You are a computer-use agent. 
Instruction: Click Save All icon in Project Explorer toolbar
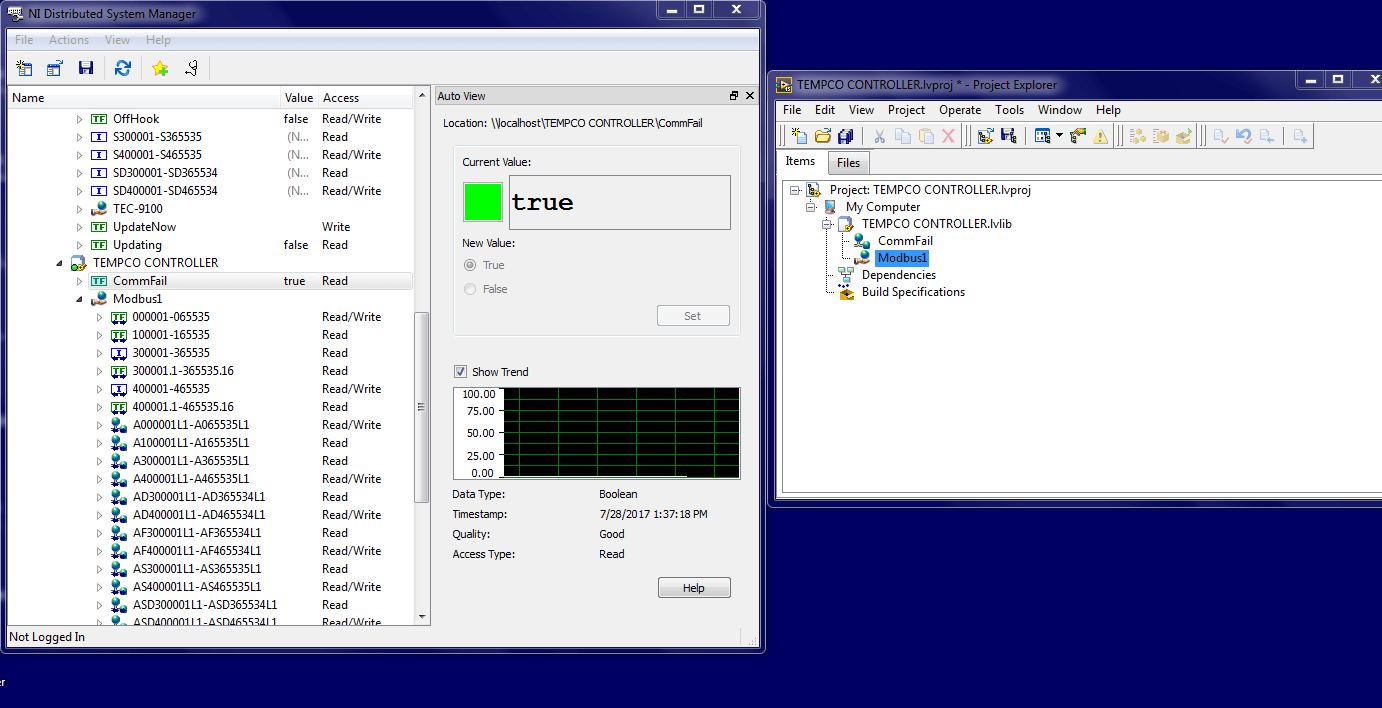[x=846, y=136]
